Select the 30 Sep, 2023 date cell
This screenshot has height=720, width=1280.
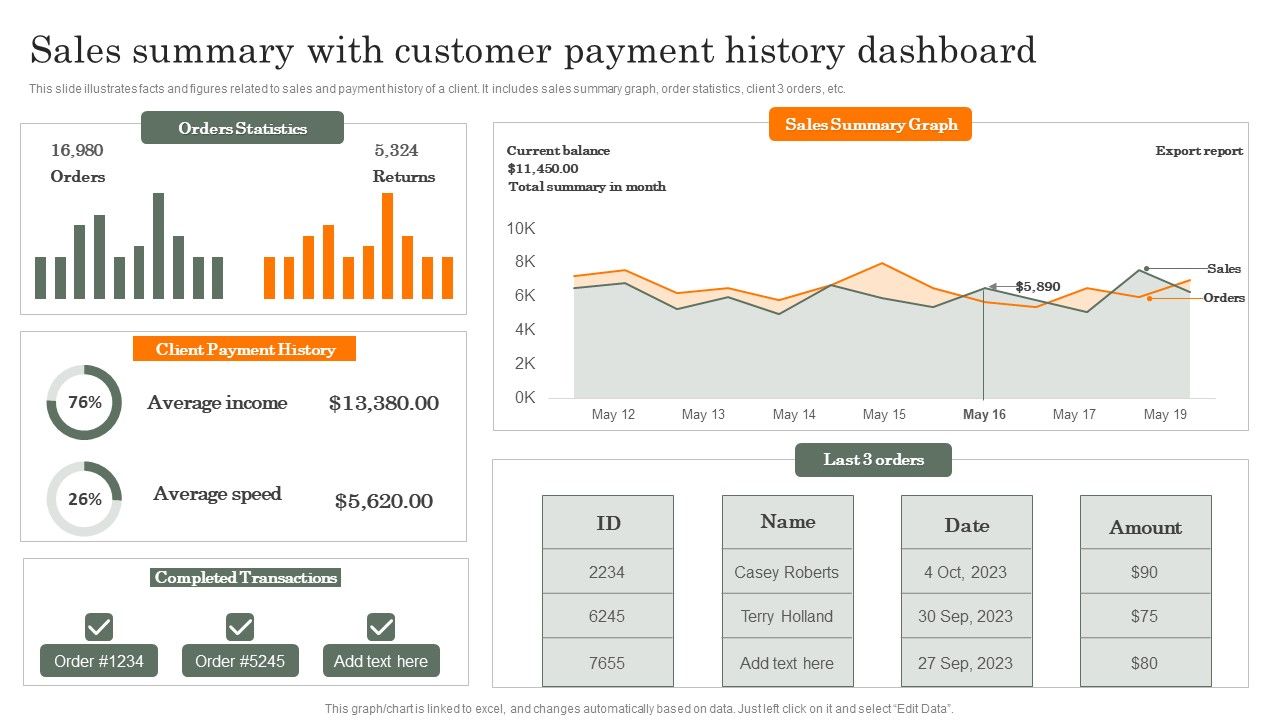click(967, 616)
